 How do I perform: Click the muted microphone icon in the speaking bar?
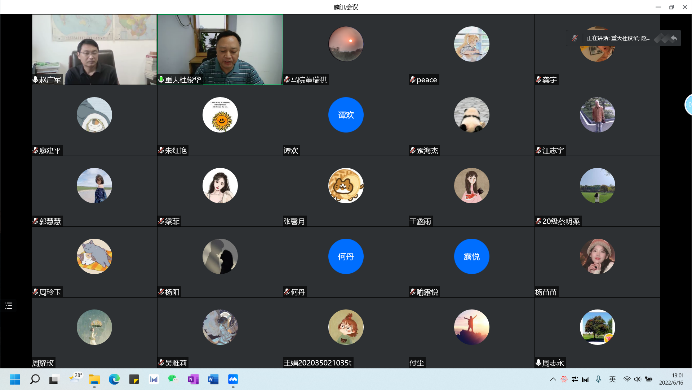574,38
